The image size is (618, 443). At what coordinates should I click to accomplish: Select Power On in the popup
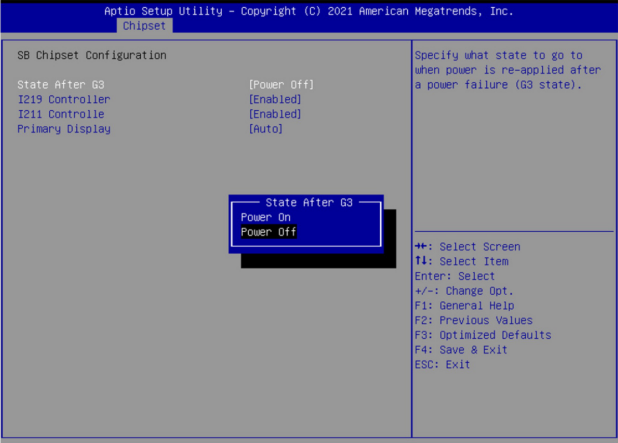[x=265, y=217]
